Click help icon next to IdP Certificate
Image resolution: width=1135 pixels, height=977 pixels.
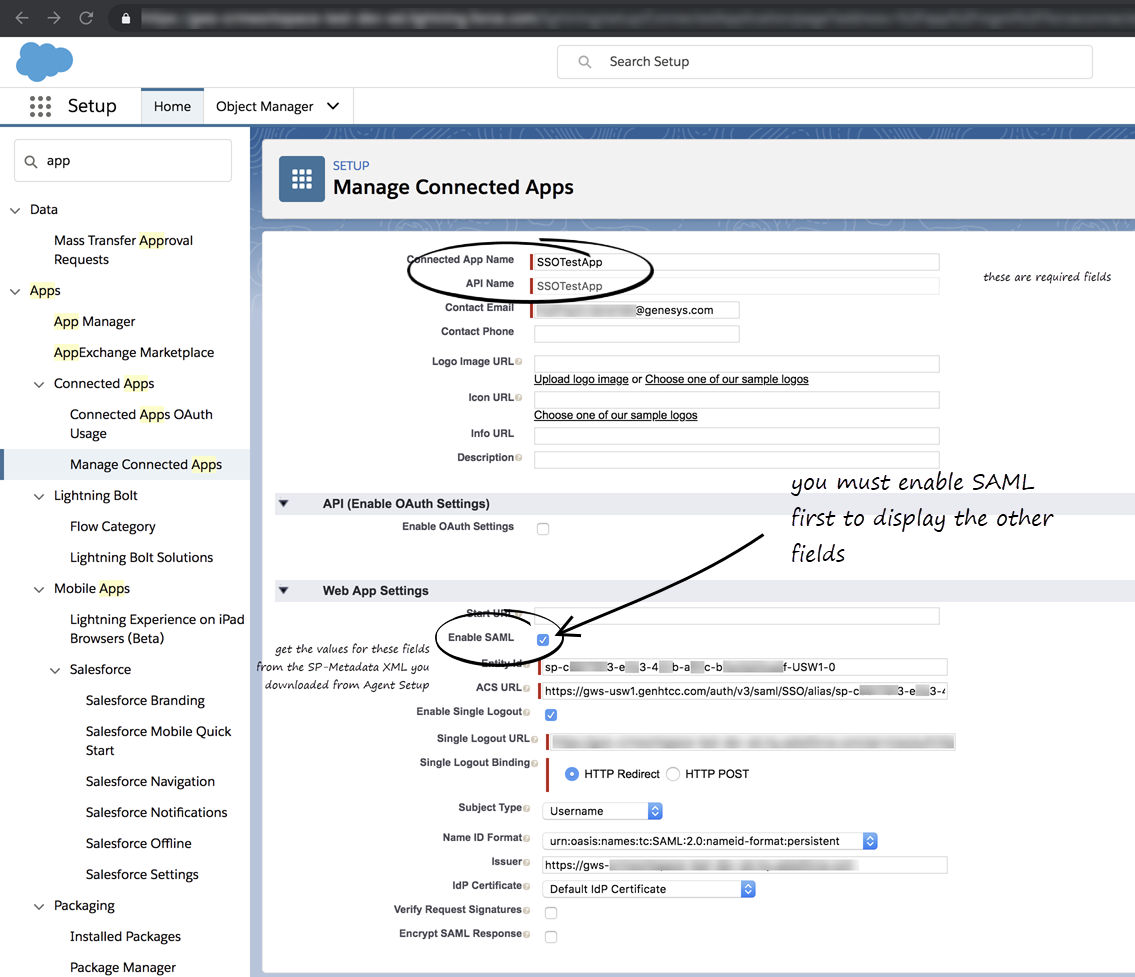click(x=526, y=886)
